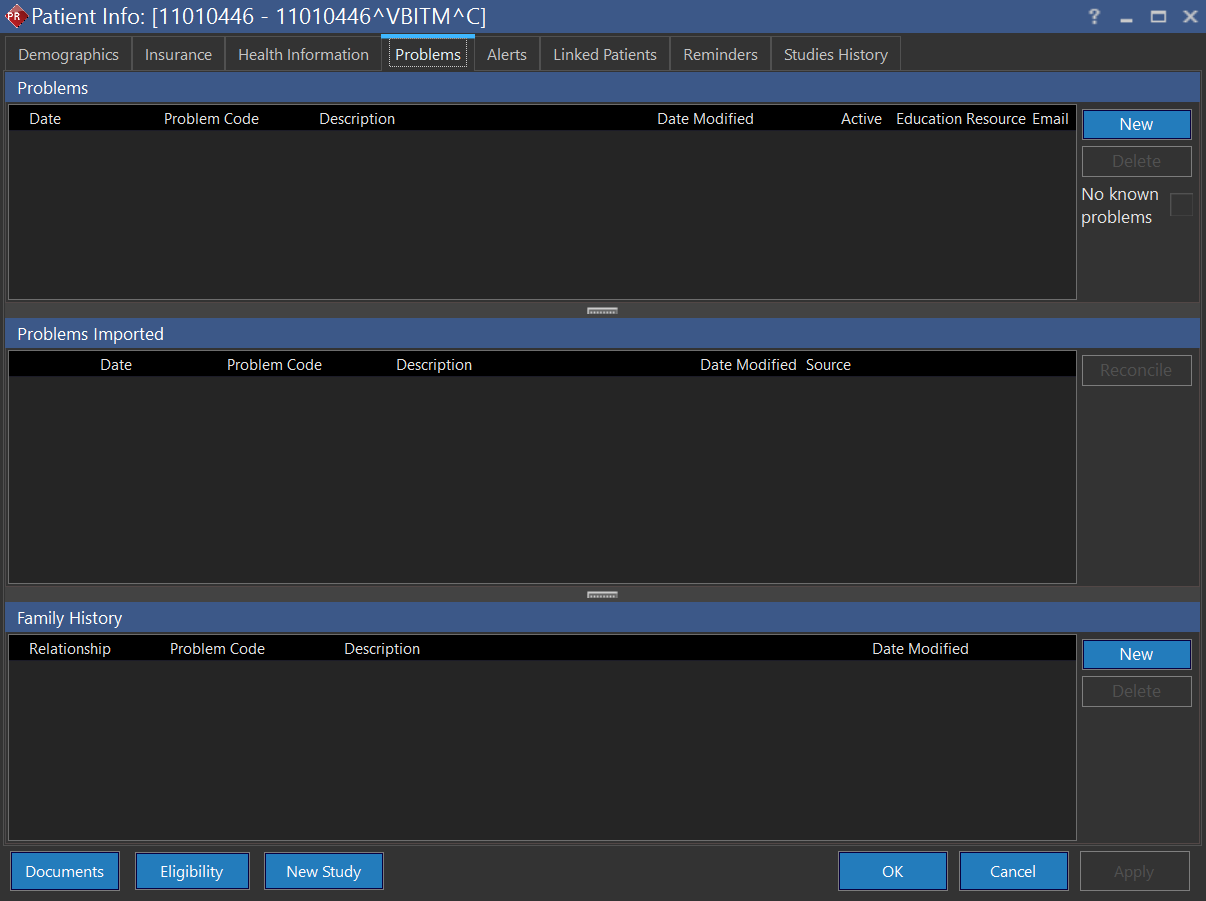Click New in the Family History section
This screenshot has width=1206, height=901.
[x=1136, y=654]
